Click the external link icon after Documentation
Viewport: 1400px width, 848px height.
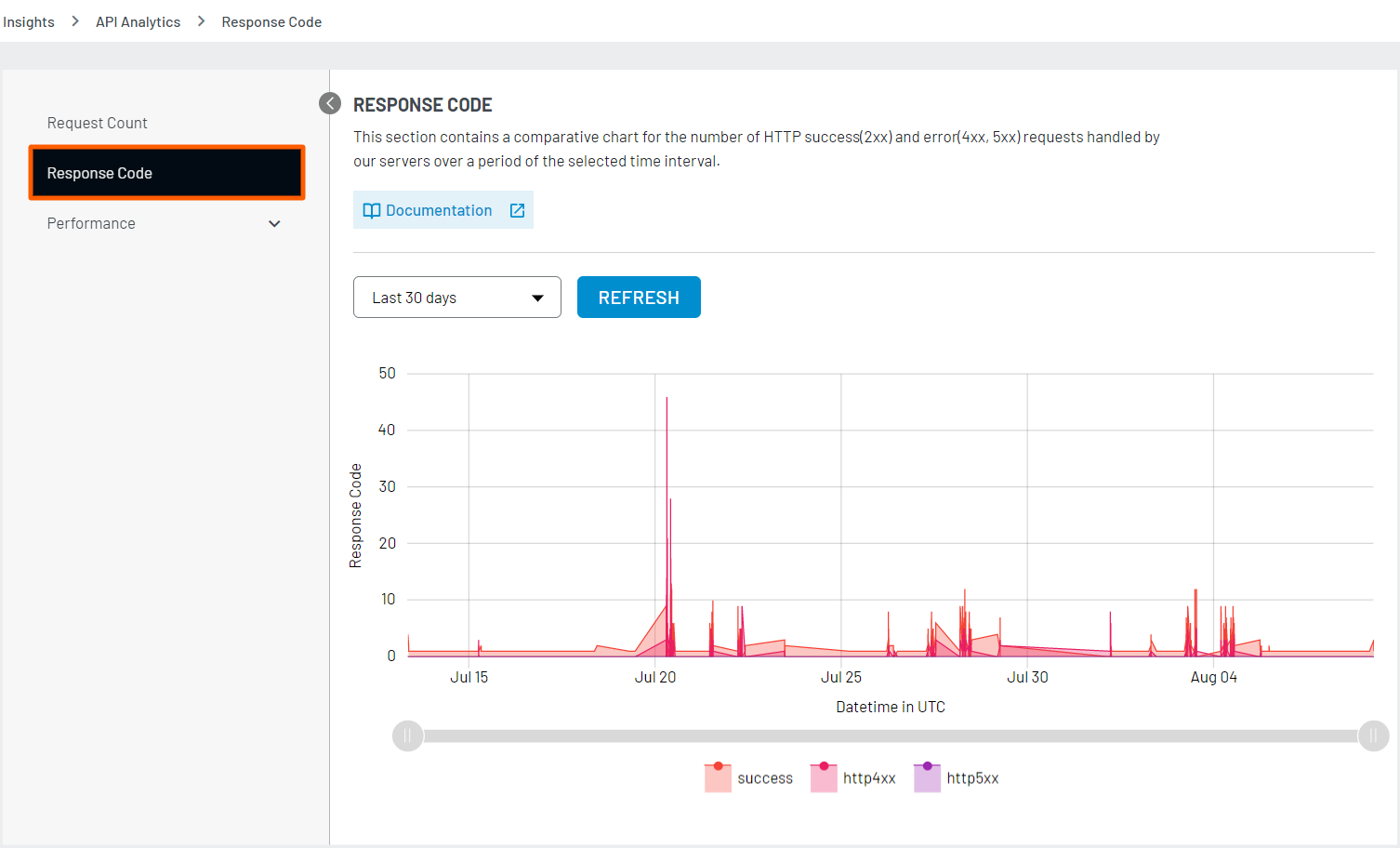pyautogui.click(x=518, y=211)
